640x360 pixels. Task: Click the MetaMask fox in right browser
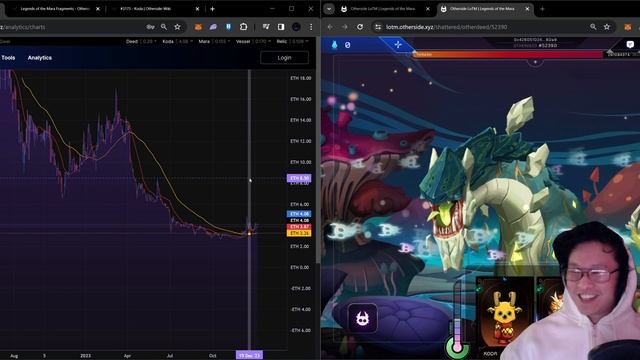click(x=628, y=27)
